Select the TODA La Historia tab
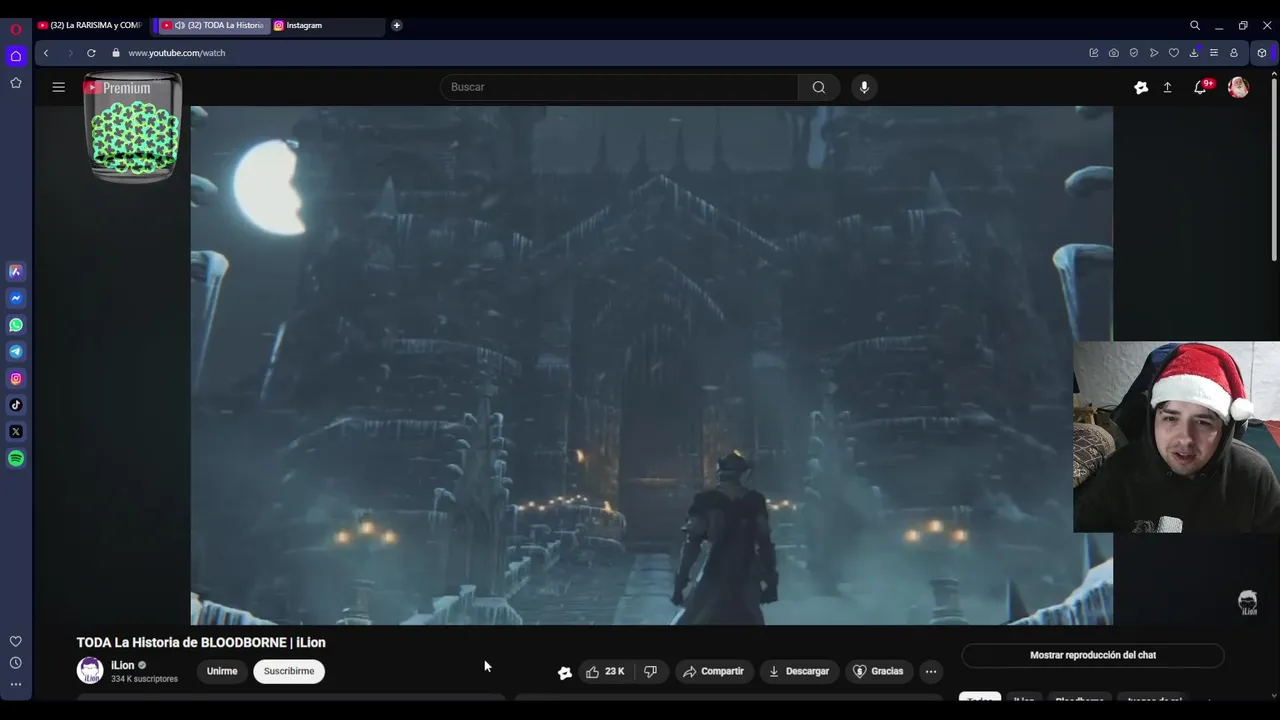This screenshot has width=1280, height=720. pyautogui.click(x=213, y=25)
